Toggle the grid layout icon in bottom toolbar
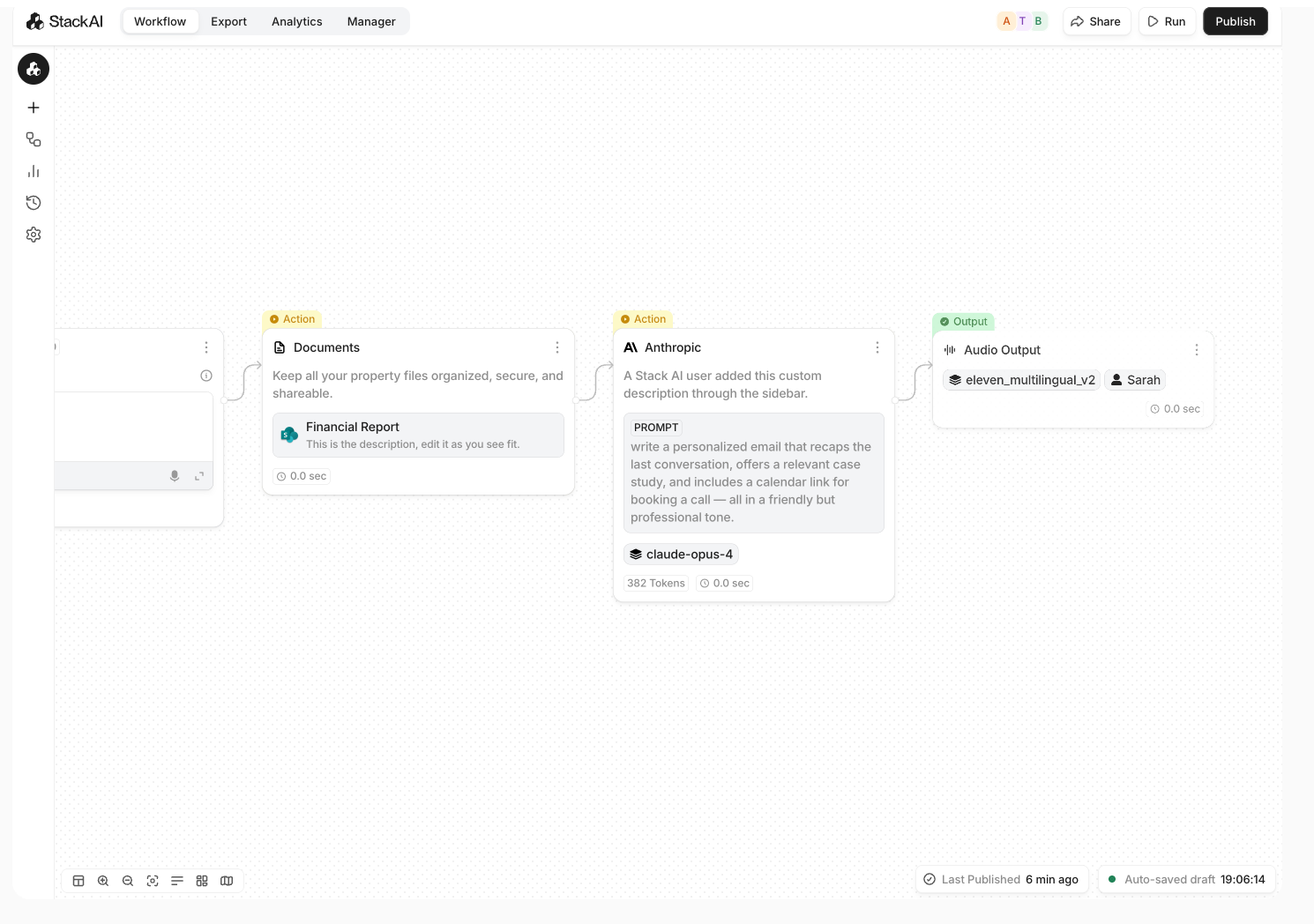 [x=202, y=881]
